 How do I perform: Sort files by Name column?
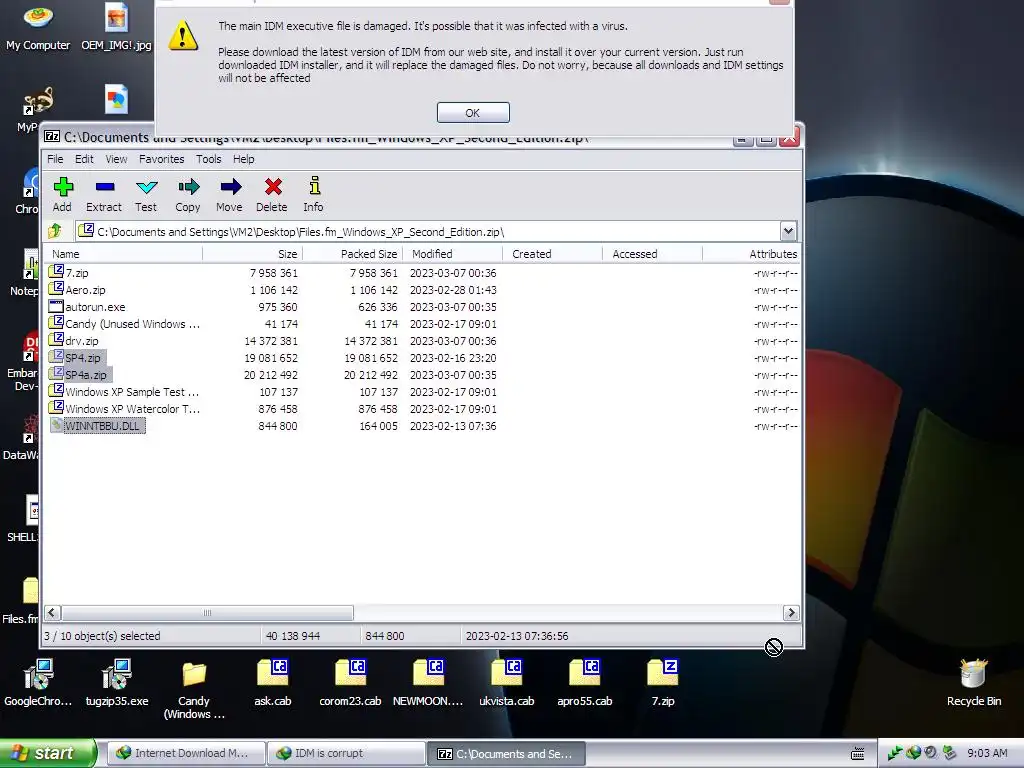click(123, 254)
